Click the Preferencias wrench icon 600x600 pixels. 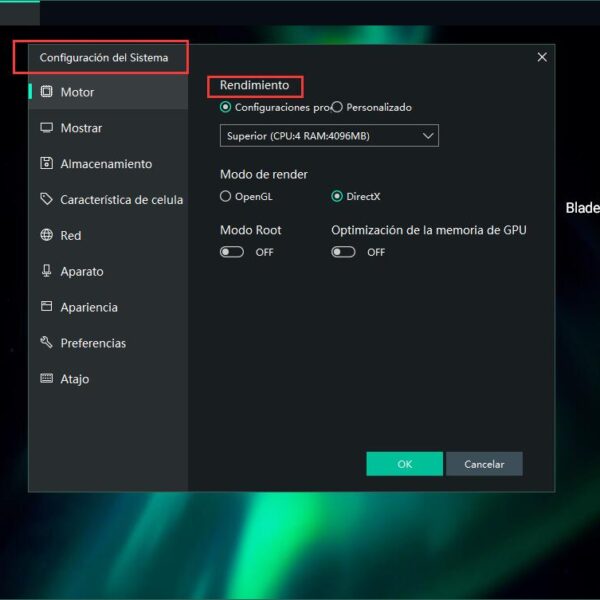click(x=46, y=343)
